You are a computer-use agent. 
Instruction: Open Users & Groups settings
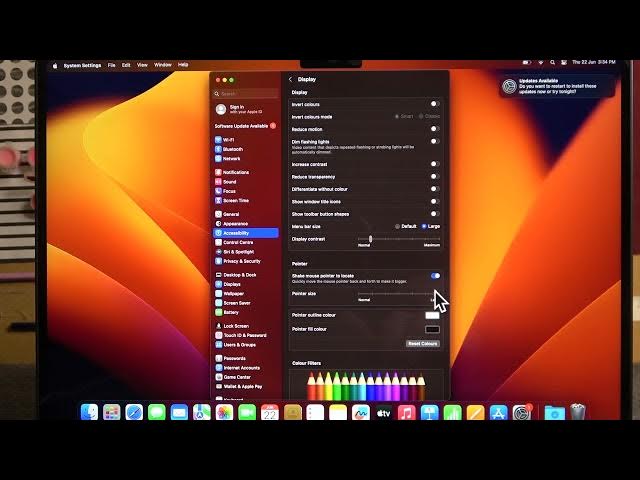(x=236, y=345)
